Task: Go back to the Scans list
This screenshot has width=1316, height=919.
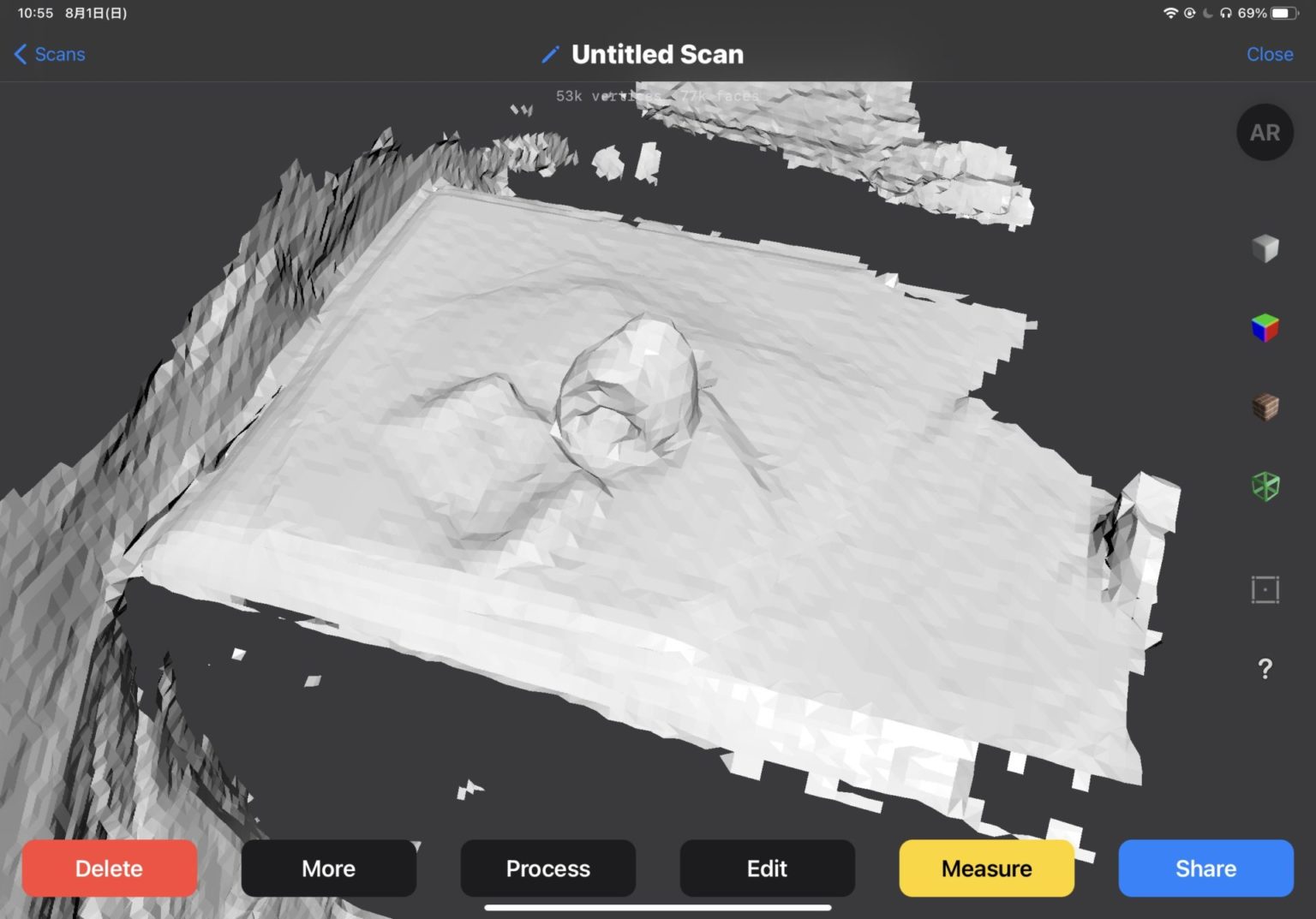Action: (49, 54)
